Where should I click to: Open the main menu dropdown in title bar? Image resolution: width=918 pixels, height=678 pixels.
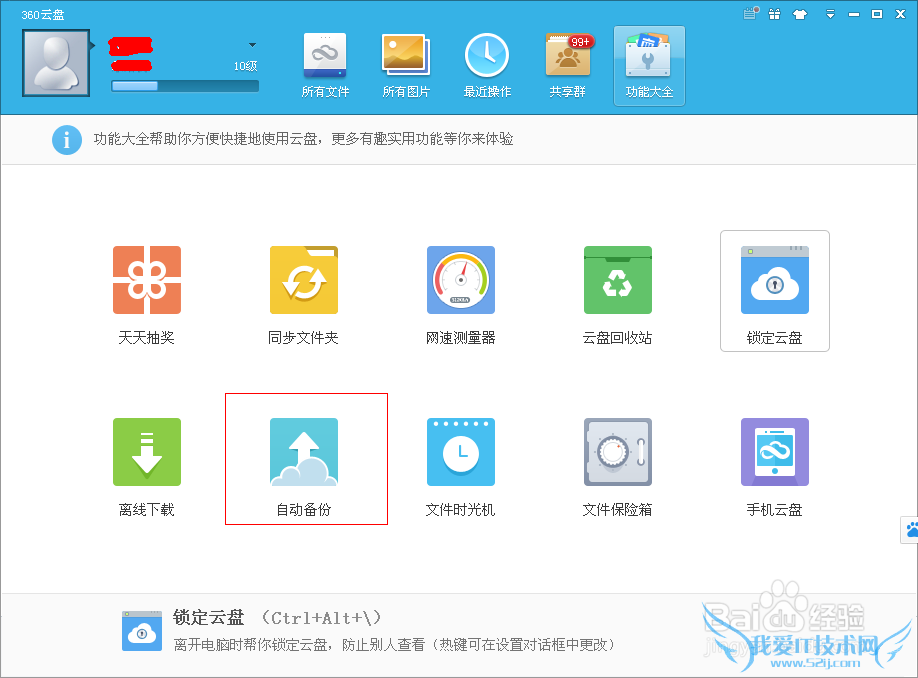(830, 14)
